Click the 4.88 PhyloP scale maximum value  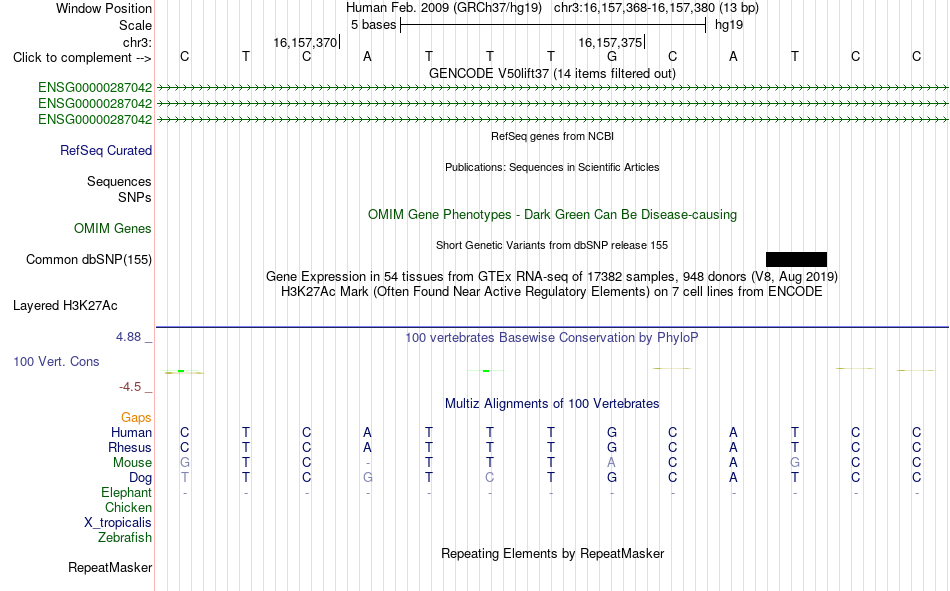point(128,337)
